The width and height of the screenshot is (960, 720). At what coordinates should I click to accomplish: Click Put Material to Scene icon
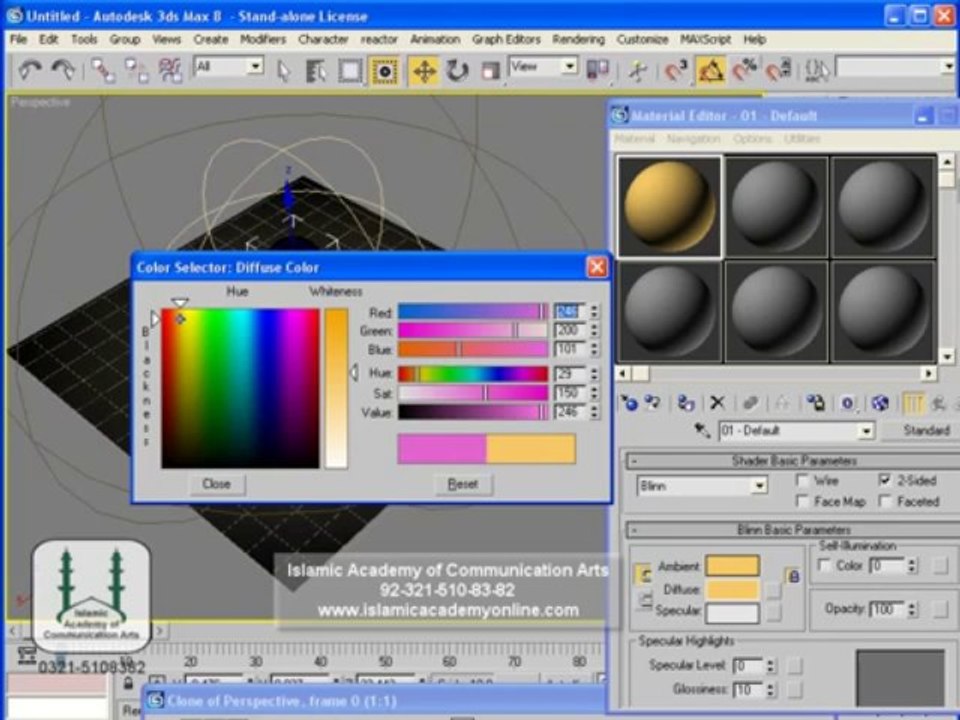tap(653, 403)
